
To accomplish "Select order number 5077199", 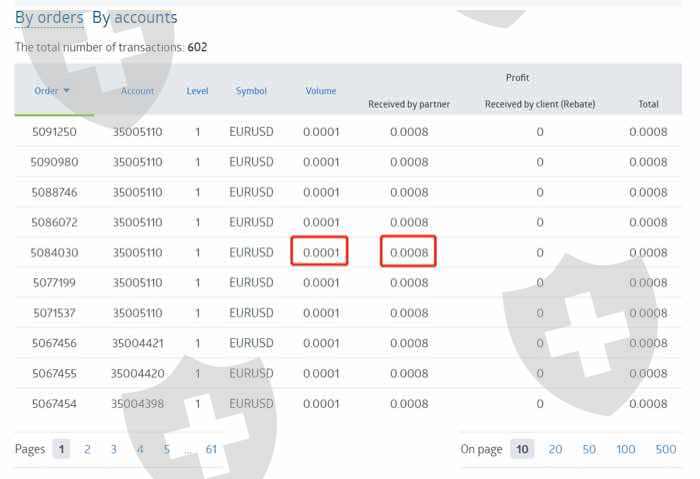I will [x=54, y=283].
